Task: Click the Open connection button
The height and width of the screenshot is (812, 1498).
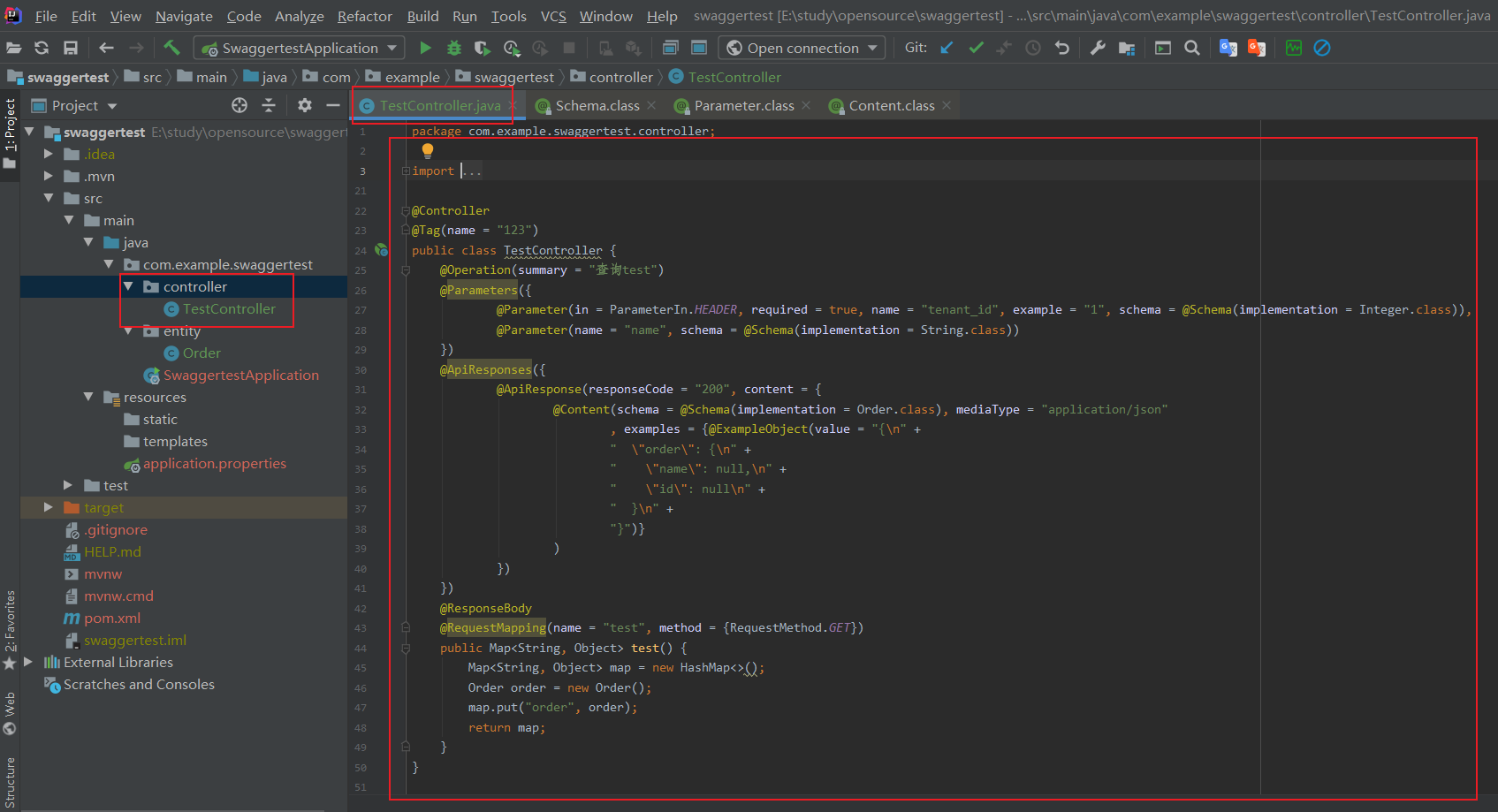Action: (802, 48)
